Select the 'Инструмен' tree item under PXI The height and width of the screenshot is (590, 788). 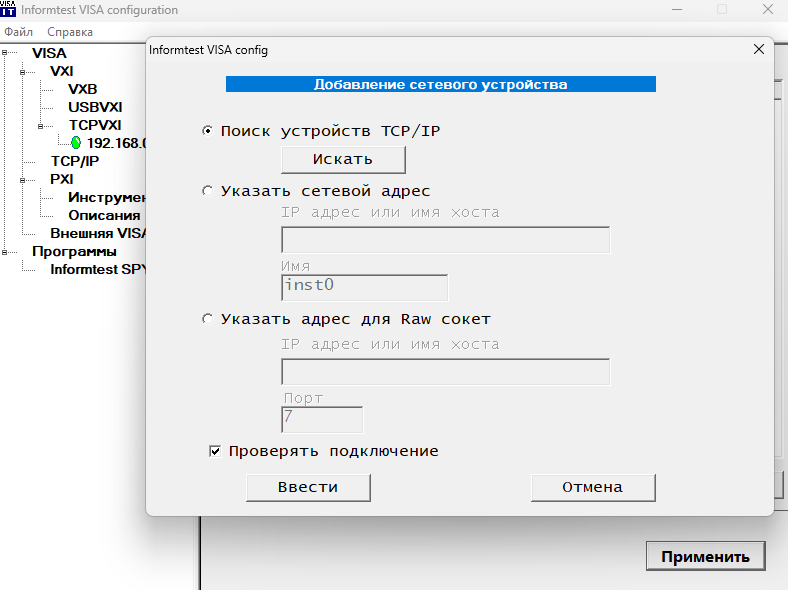pos(107,197)
